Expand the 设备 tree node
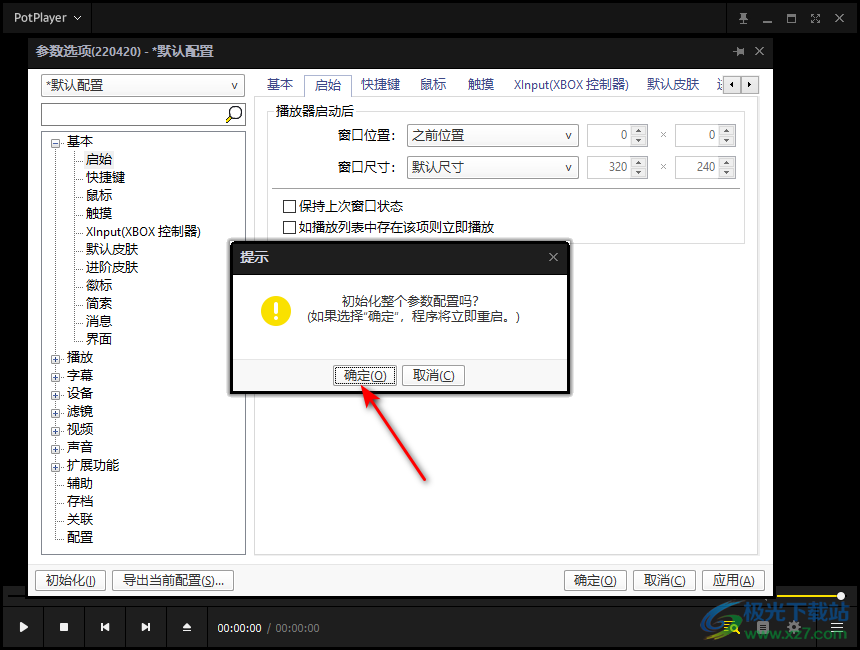The height and width of the screenshot is (650, 860). (55, 395)
